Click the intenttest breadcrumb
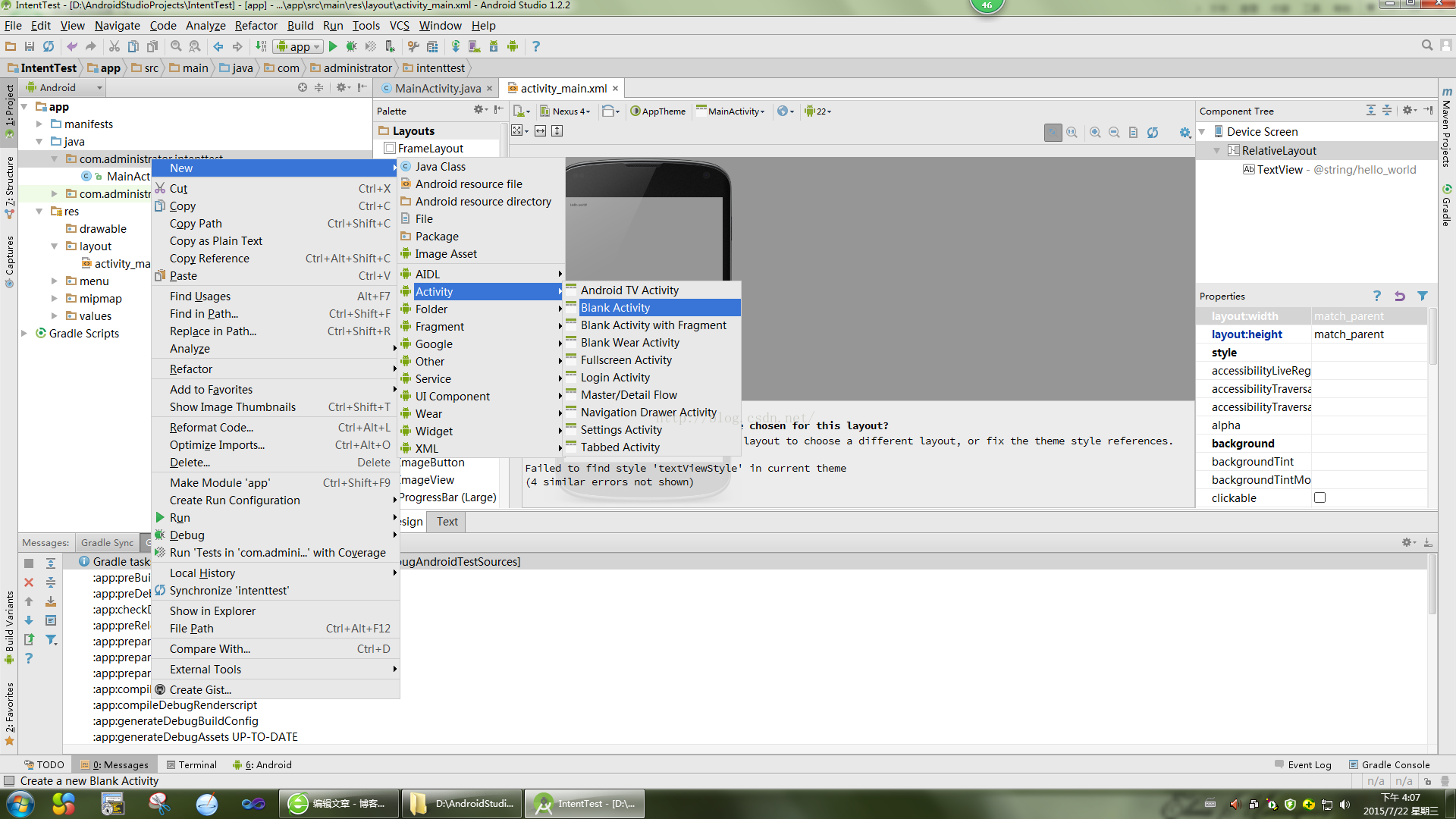This screenshot has height=819, width=1456. click(434, 68)
